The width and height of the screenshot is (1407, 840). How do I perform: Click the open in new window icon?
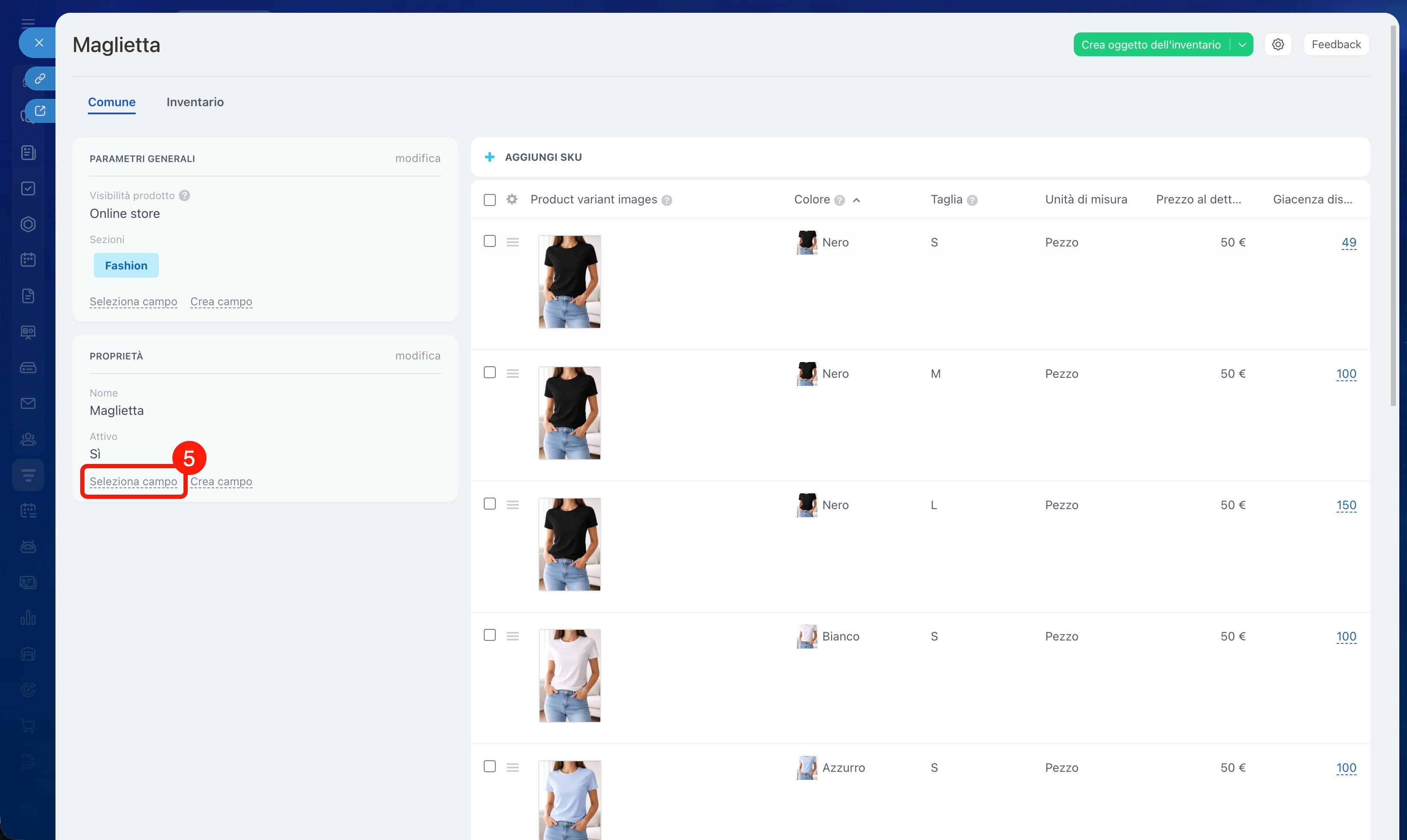click(40, 110)
